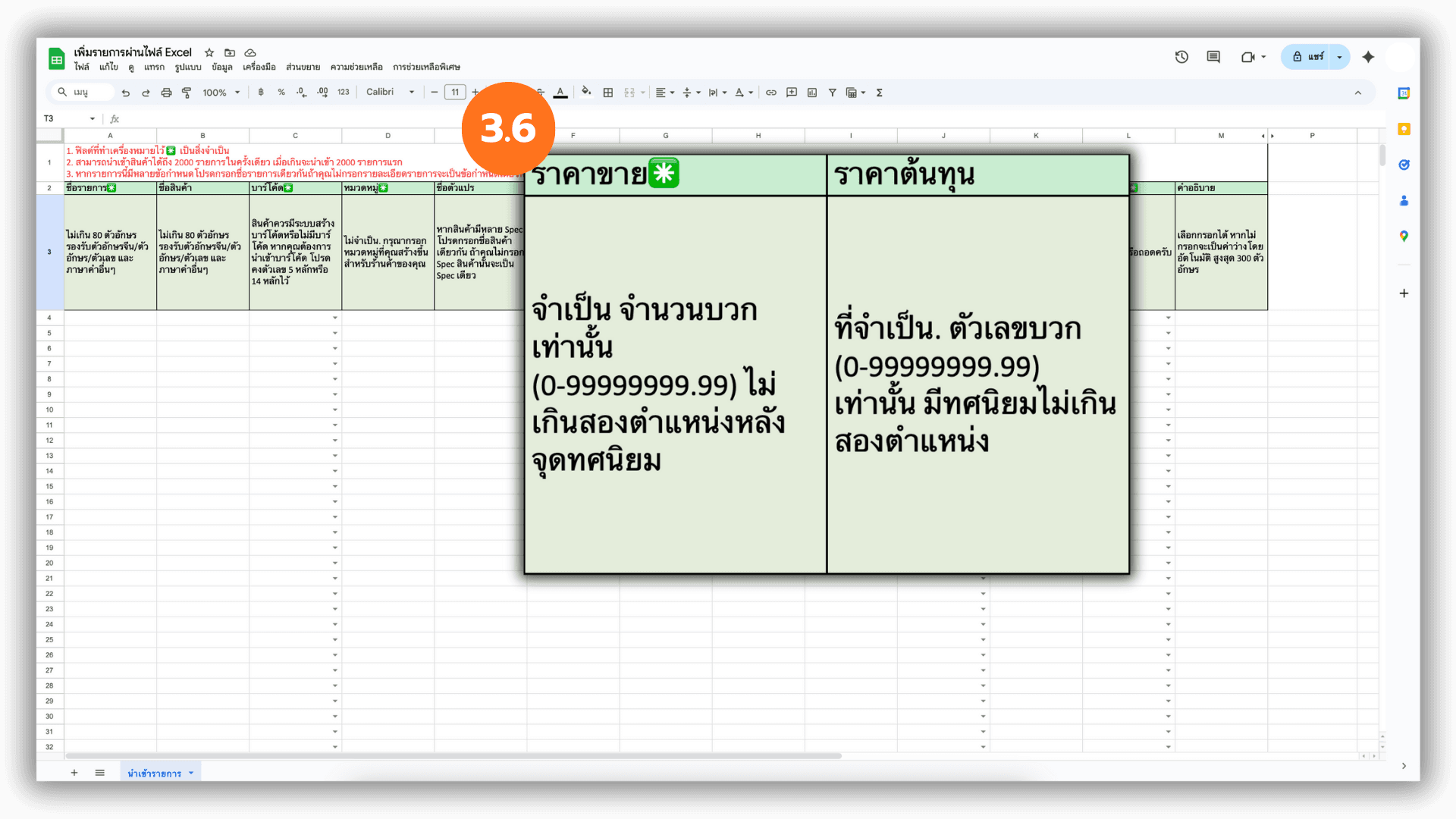Click the แชร์ share button

pyautogui.click(x=1308, y=57)
